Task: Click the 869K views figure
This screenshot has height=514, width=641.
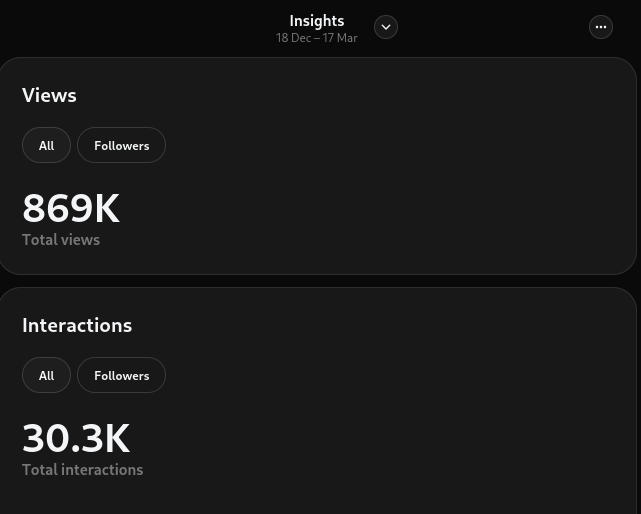Action: point(70,208)
